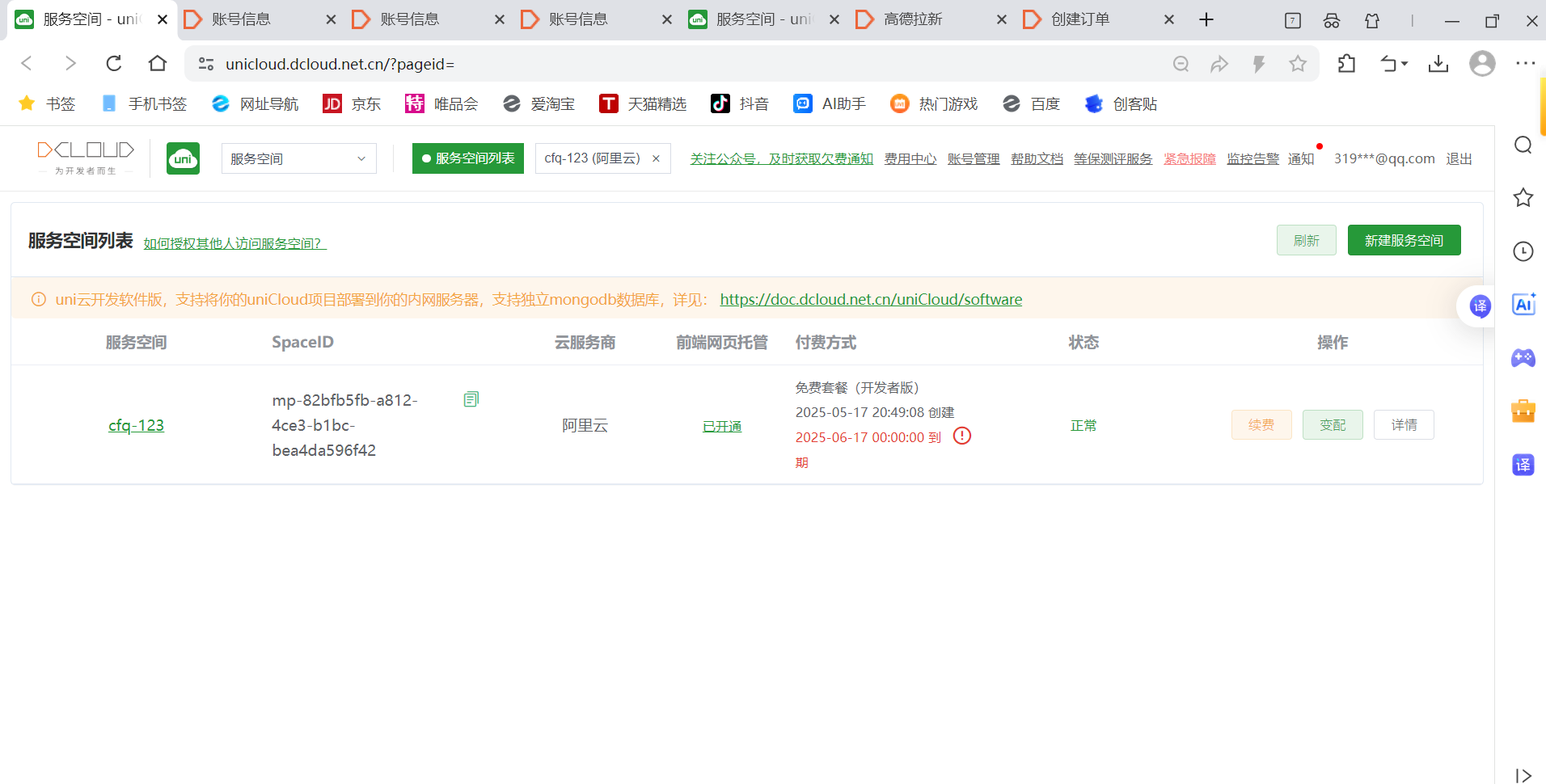Click the red expiry warning icon
This screenshot has width=1546, height=784.
962,436
